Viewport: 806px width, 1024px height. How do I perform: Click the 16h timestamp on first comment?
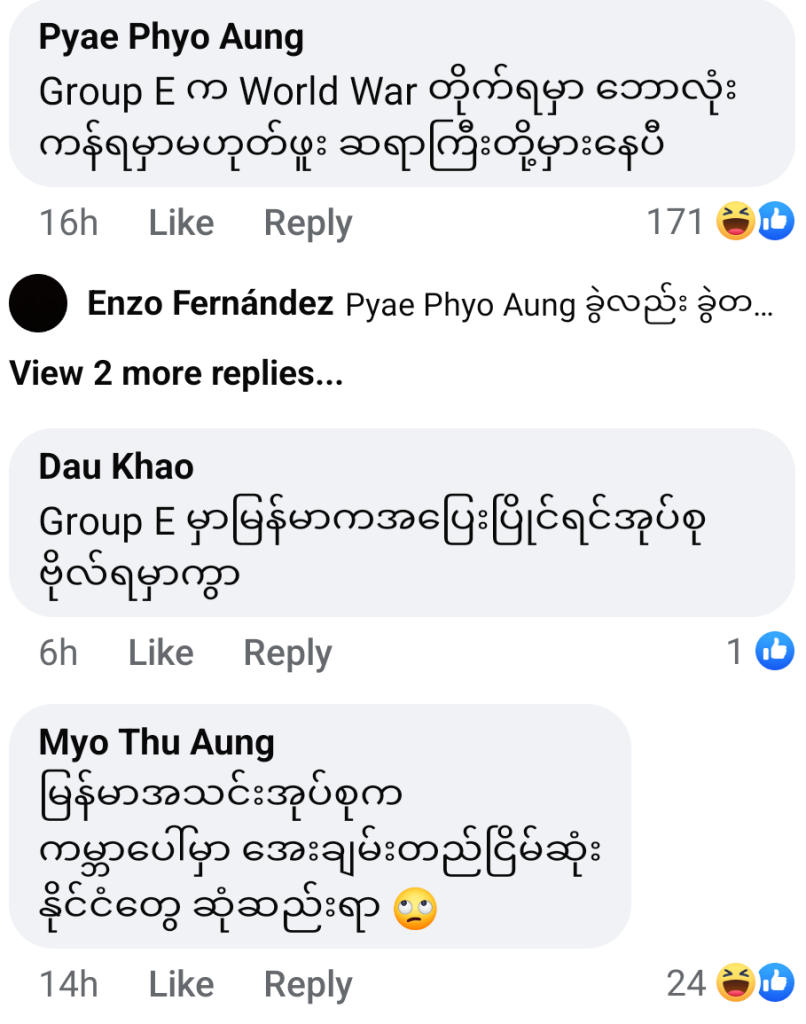(68, 223)
